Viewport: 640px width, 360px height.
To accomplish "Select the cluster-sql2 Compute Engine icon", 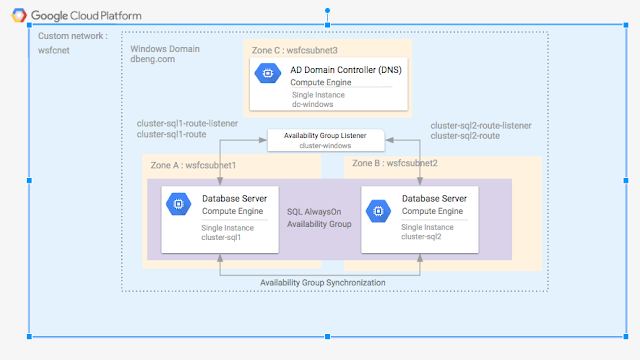I will point(378,211).
